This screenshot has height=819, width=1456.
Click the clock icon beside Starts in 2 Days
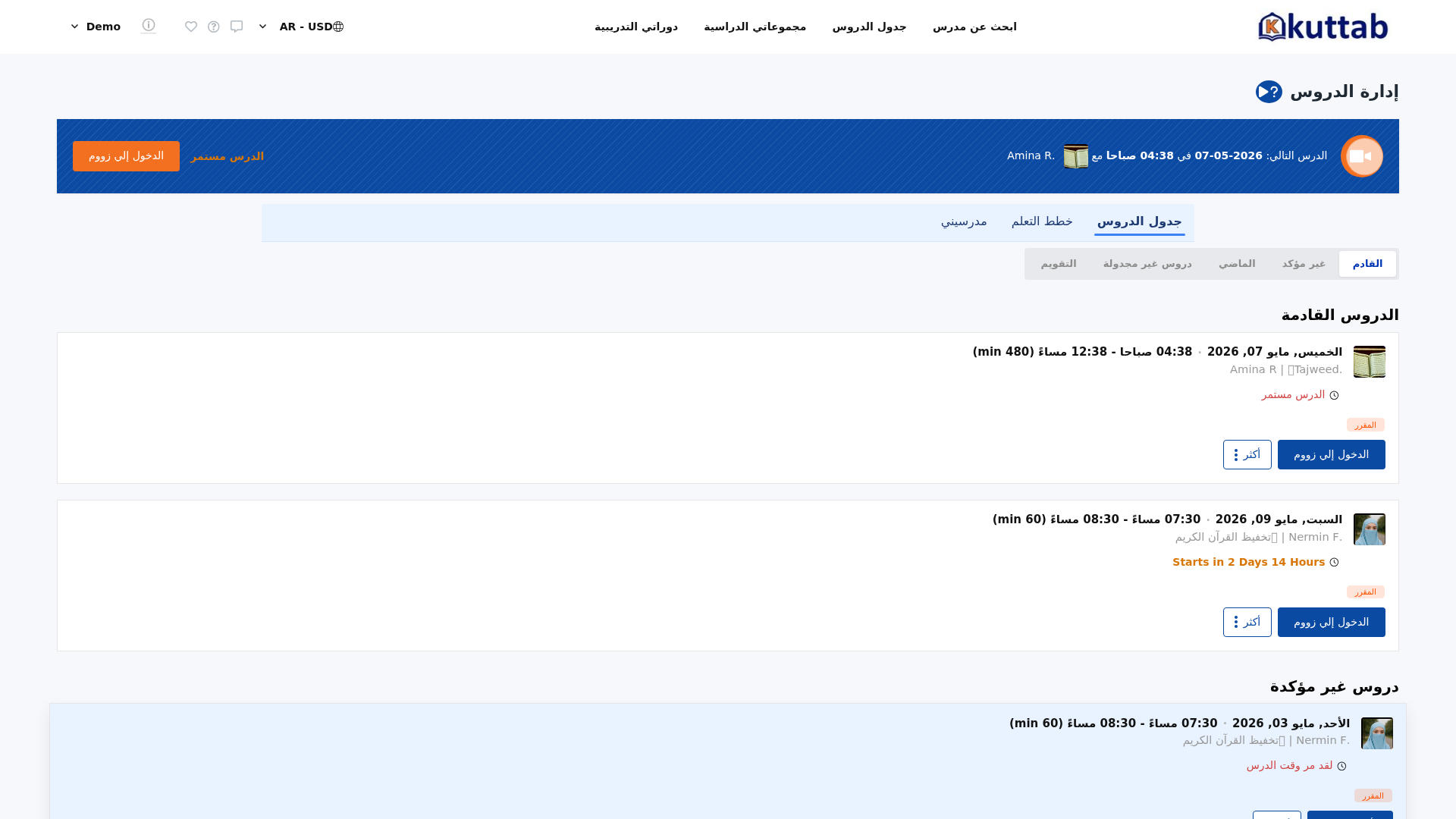pos(1334,563)
